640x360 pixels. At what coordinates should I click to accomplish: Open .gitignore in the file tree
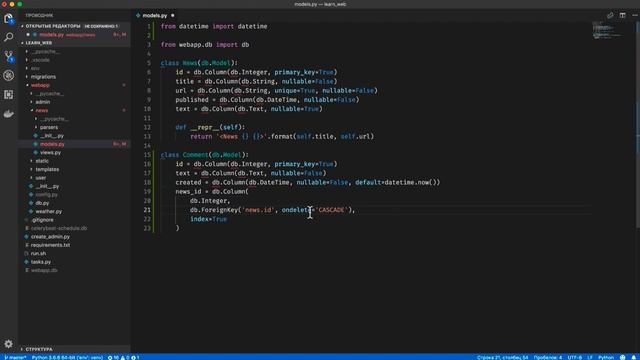click(42, 220)
